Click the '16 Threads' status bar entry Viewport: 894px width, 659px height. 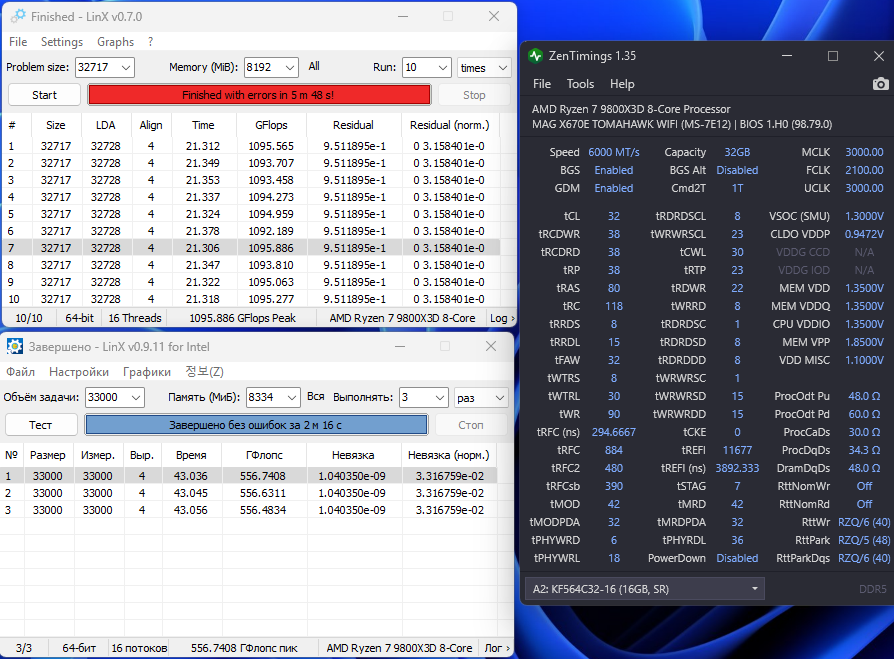tap(135, 318)
